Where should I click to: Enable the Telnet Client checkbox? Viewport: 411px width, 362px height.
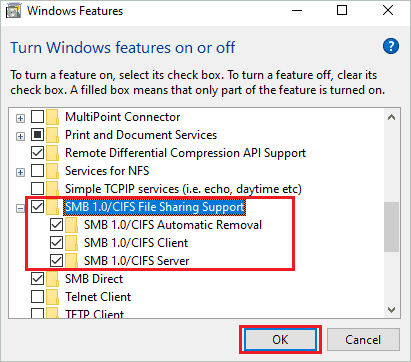click(x=37, y=297)
